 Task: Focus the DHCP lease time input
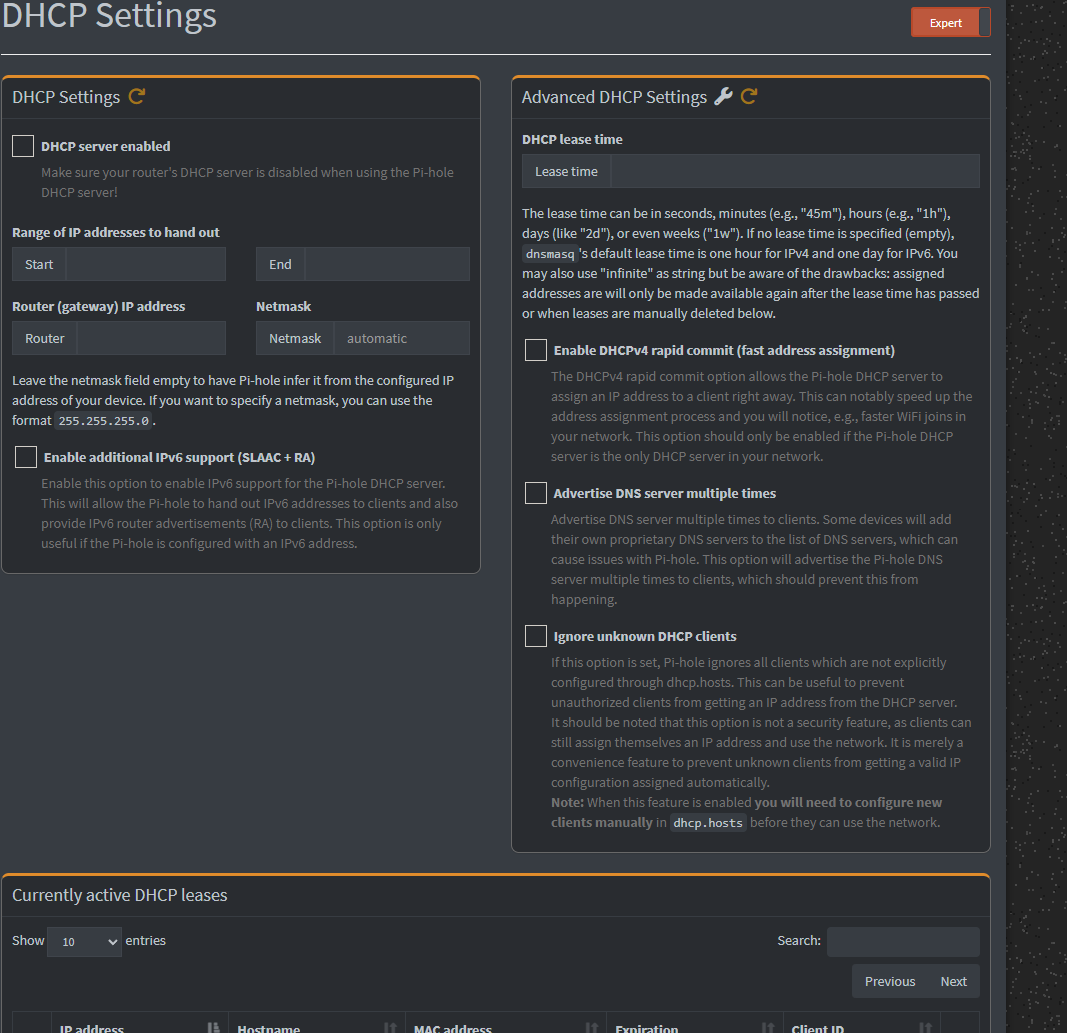pyautogui.click(x=794, y=171)
